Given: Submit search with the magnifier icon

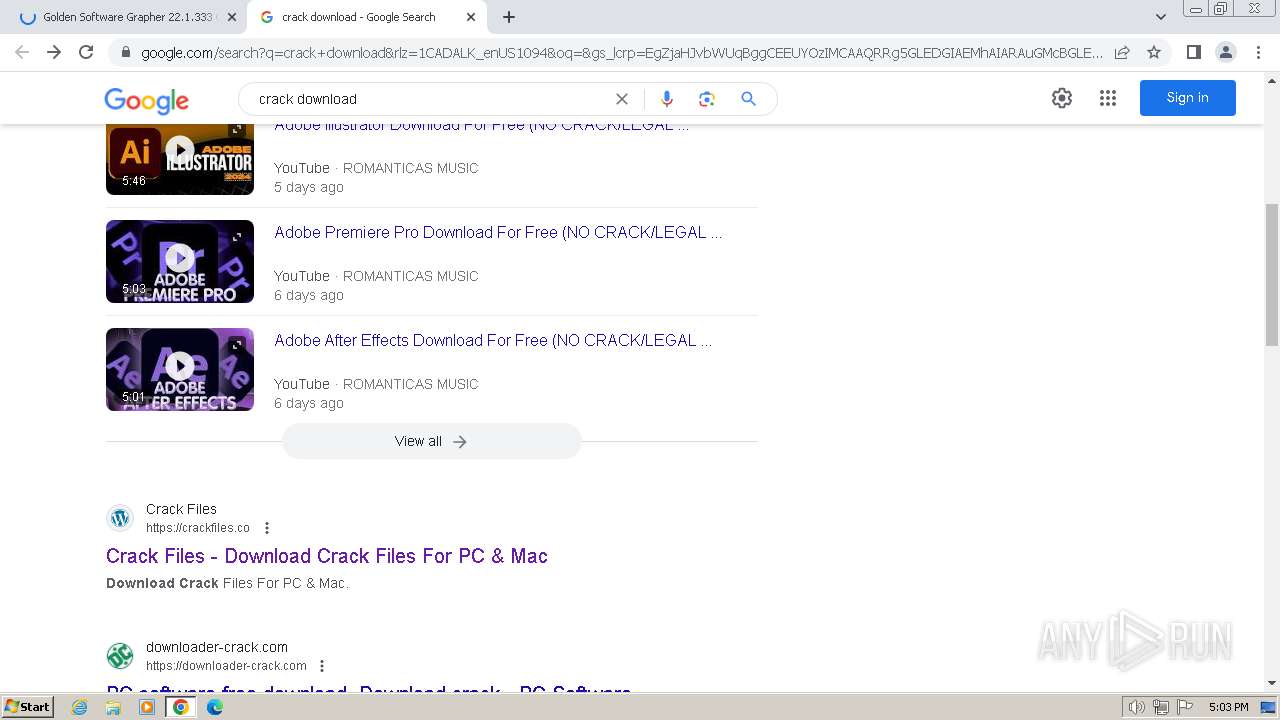Looking at the screenshot, I should (748, 99).
